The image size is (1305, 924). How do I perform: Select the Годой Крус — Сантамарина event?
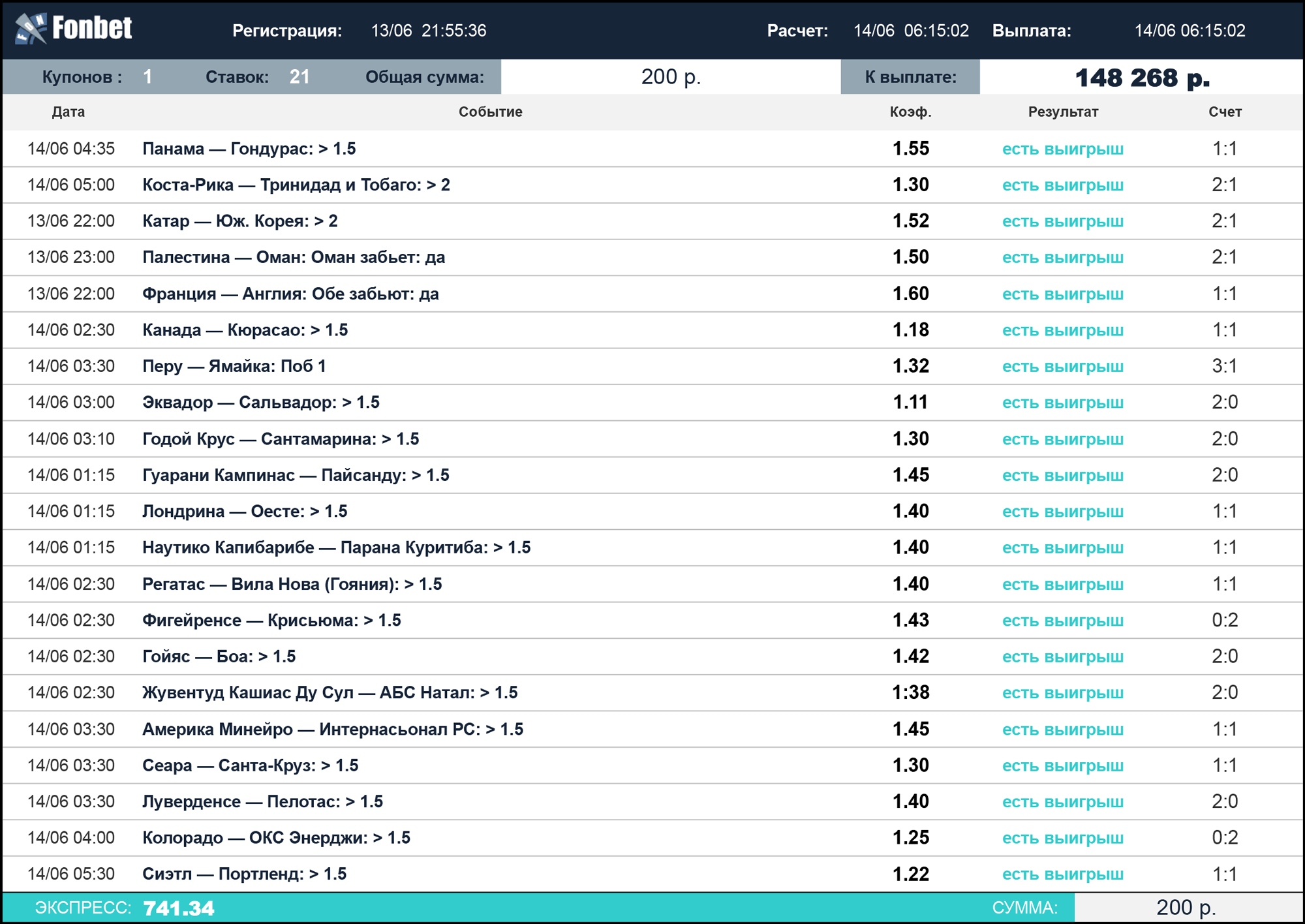point(281,439)
